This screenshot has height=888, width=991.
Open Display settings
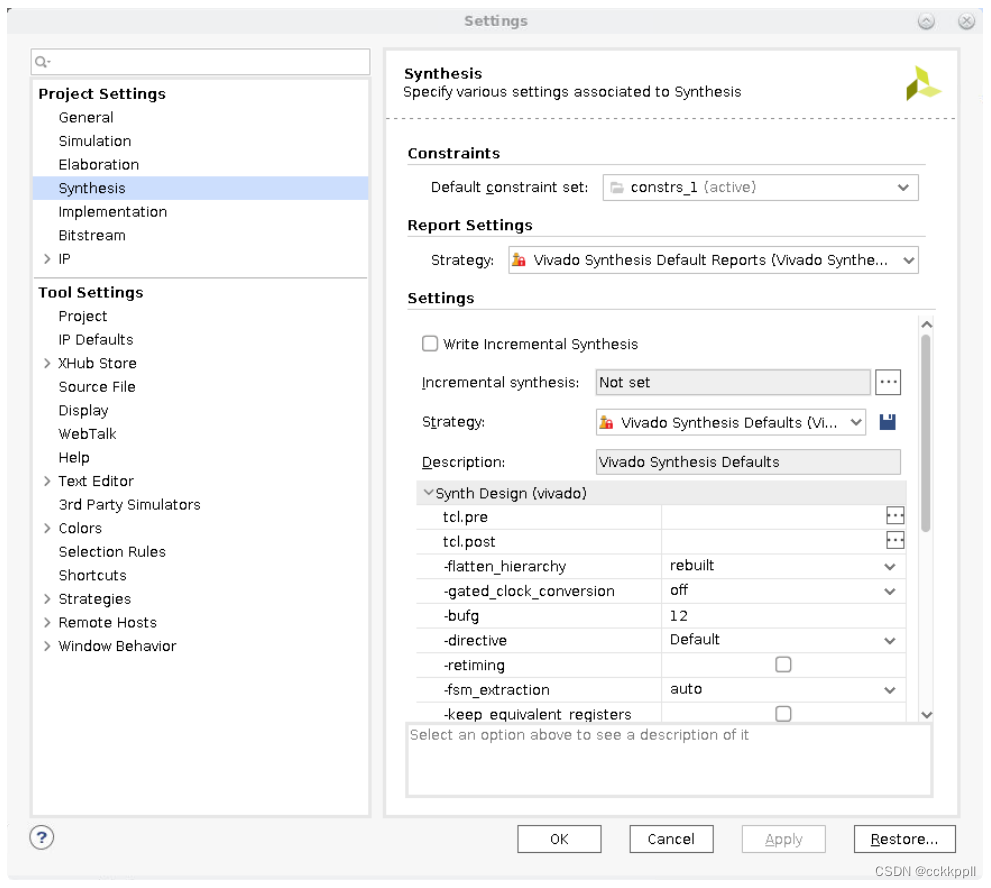pyautogui.click(x=83, y=410)
